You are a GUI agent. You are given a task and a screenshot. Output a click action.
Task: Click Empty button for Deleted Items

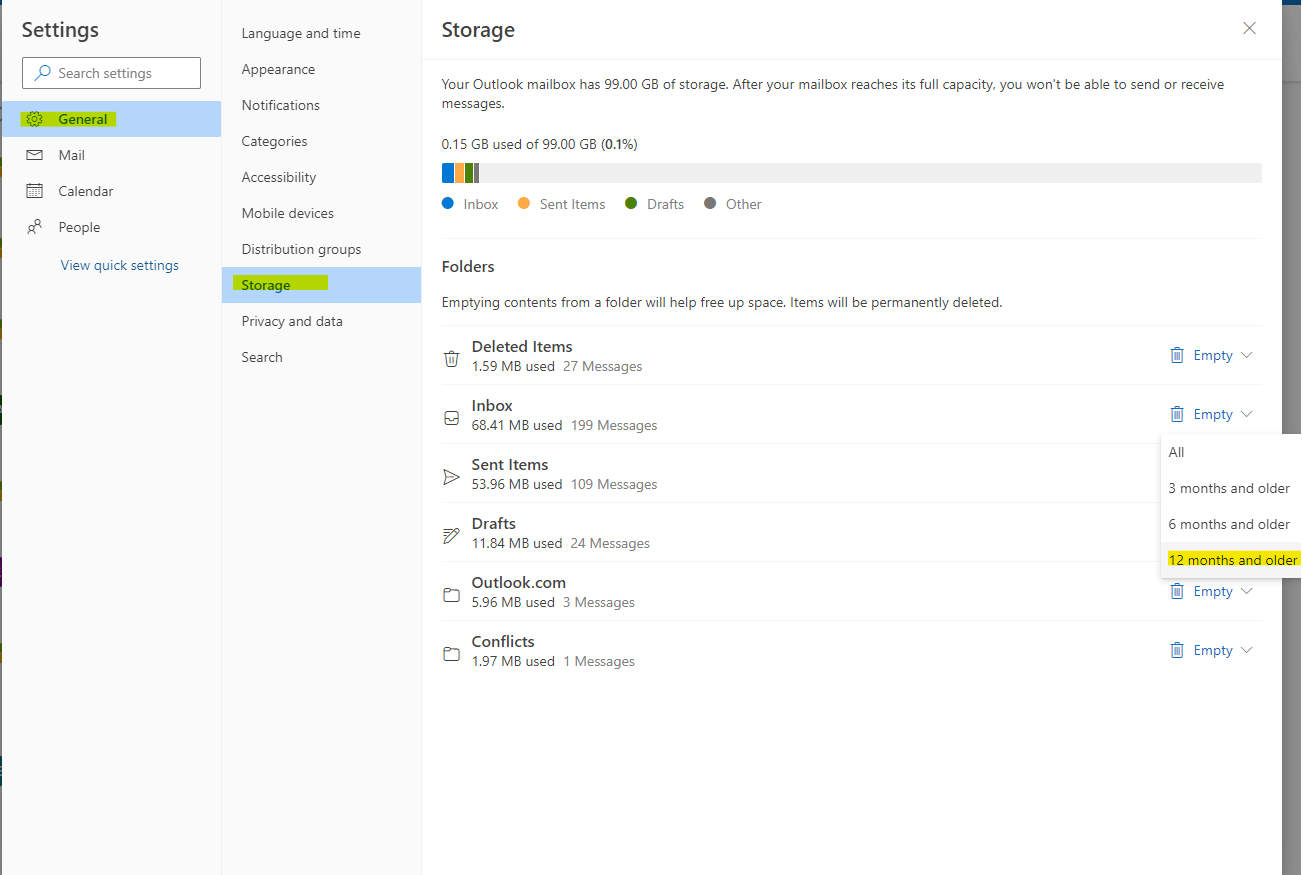(x=1213, y=355)
